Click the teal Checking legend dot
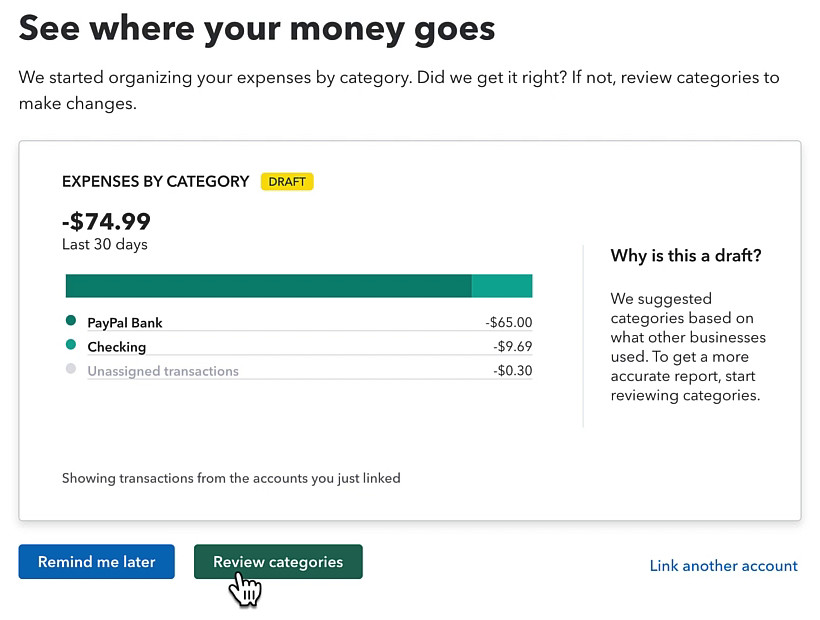The width and height of the screenshot is (820, 620). tap(71, 345)
